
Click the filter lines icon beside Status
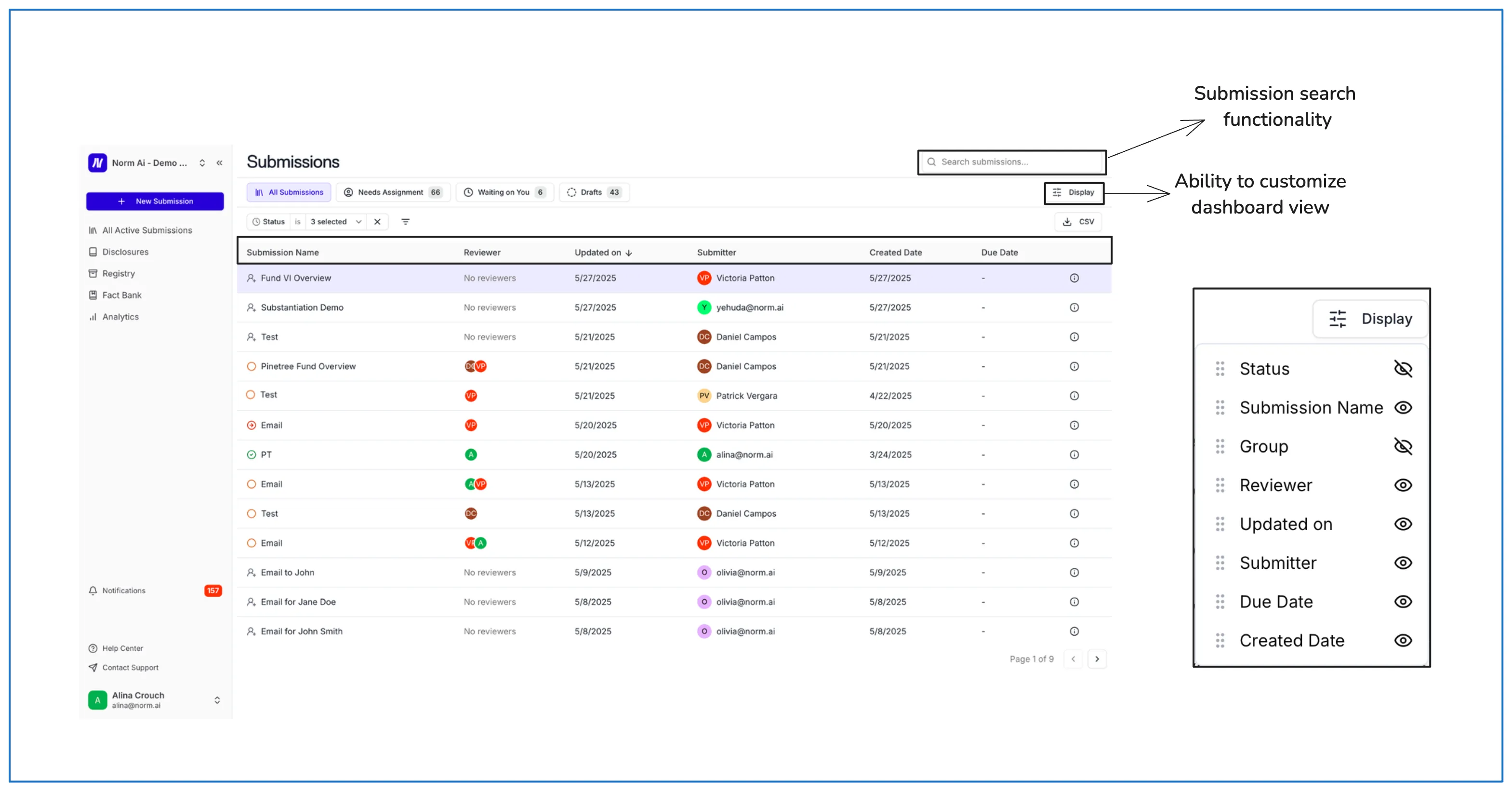pos(405,222)
